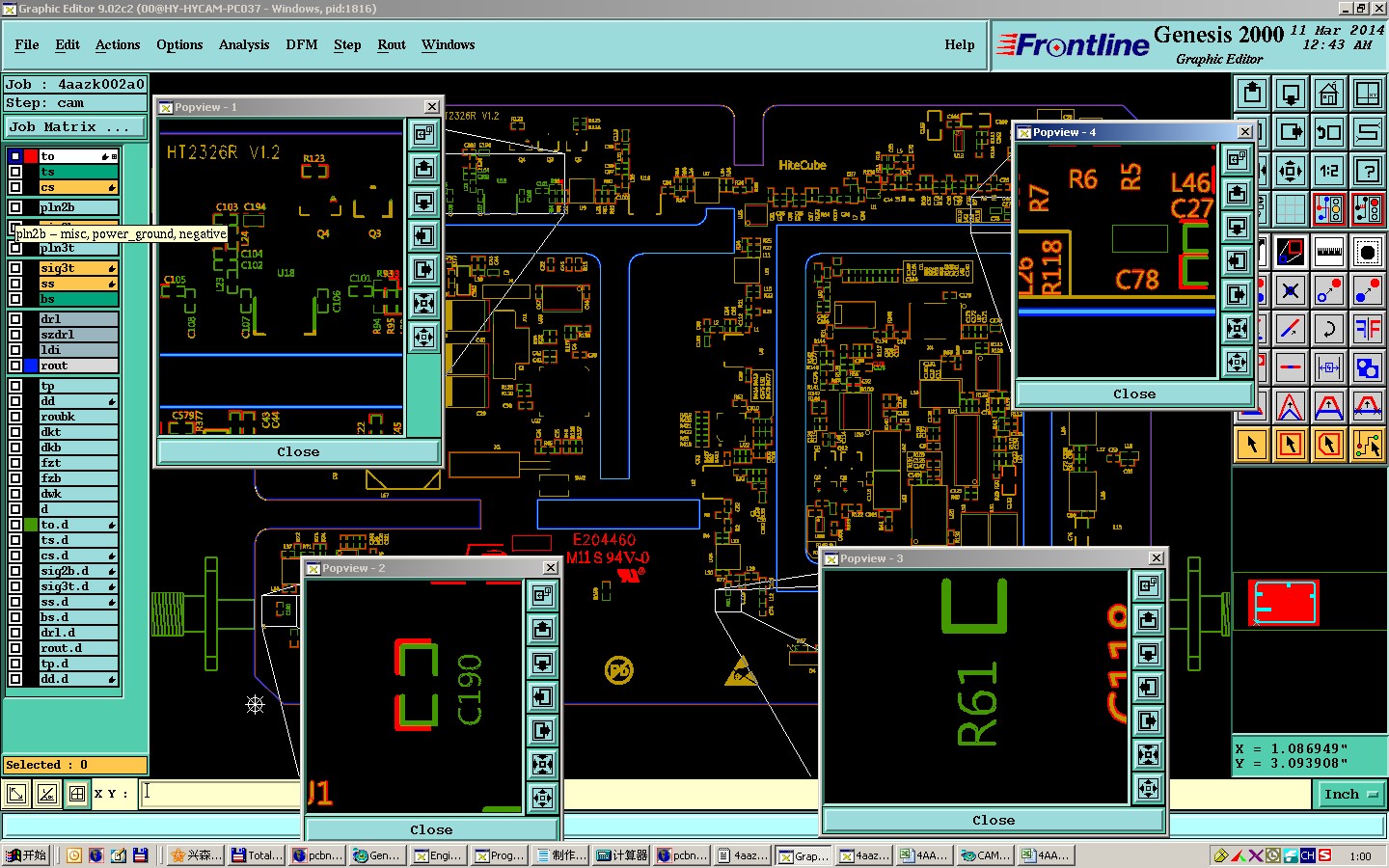Toggle checkbox for layer pln2b
This screenshot has height=868, width=1389.
coord(15,207)
